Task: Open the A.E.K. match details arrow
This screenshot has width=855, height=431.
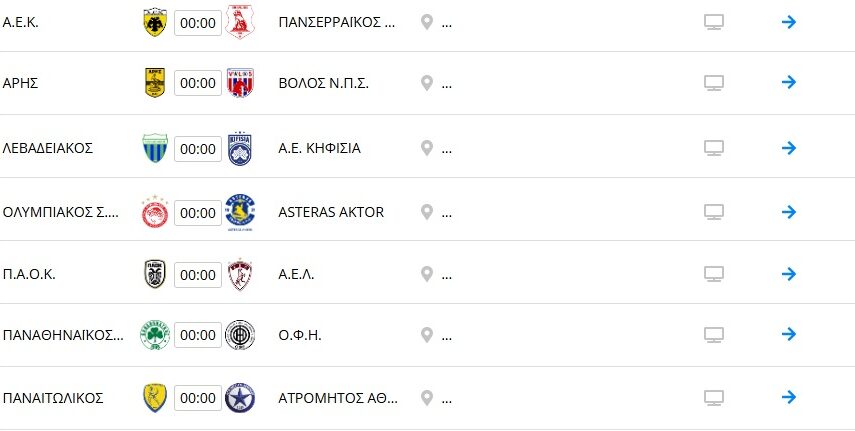Action: 789,22
